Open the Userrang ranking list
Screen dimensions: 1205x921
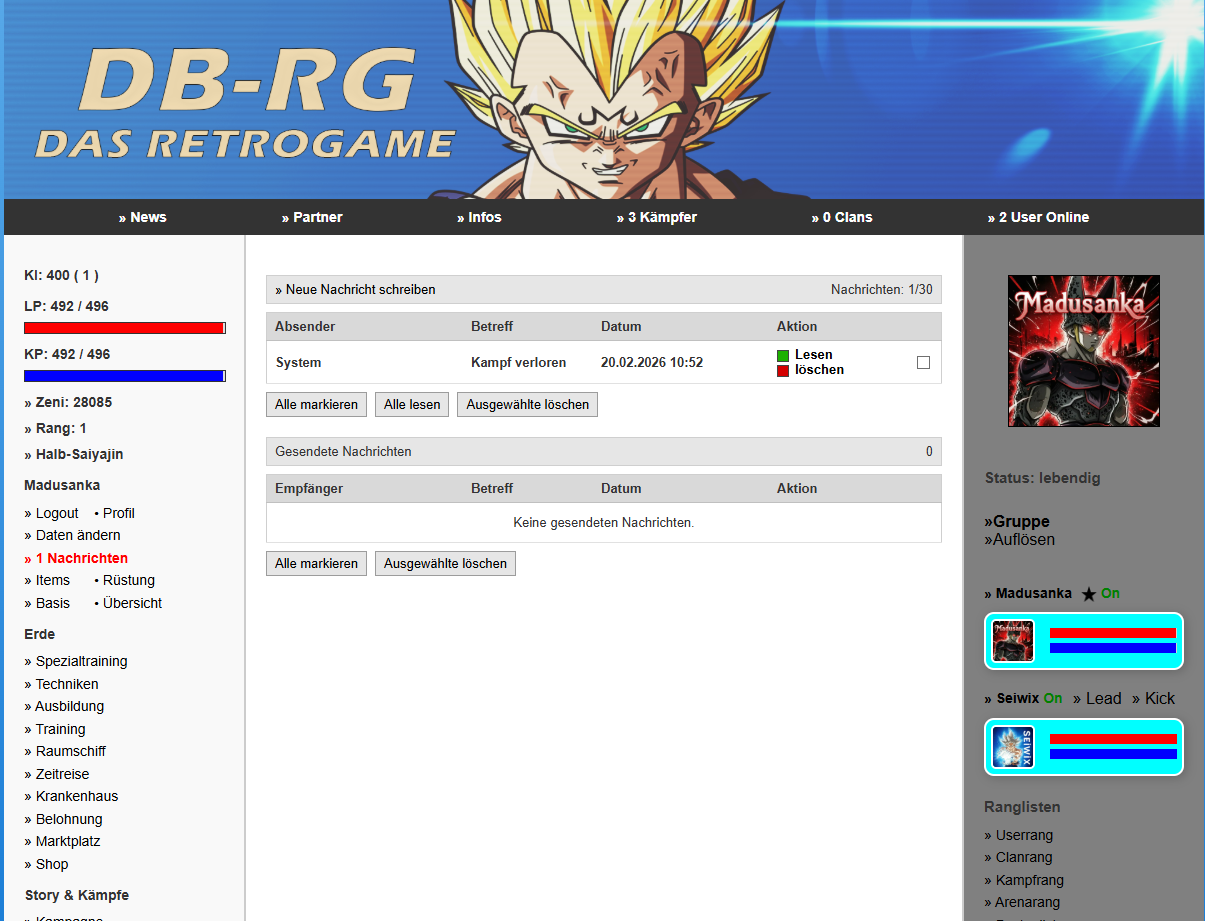(x=1018, y=835)
